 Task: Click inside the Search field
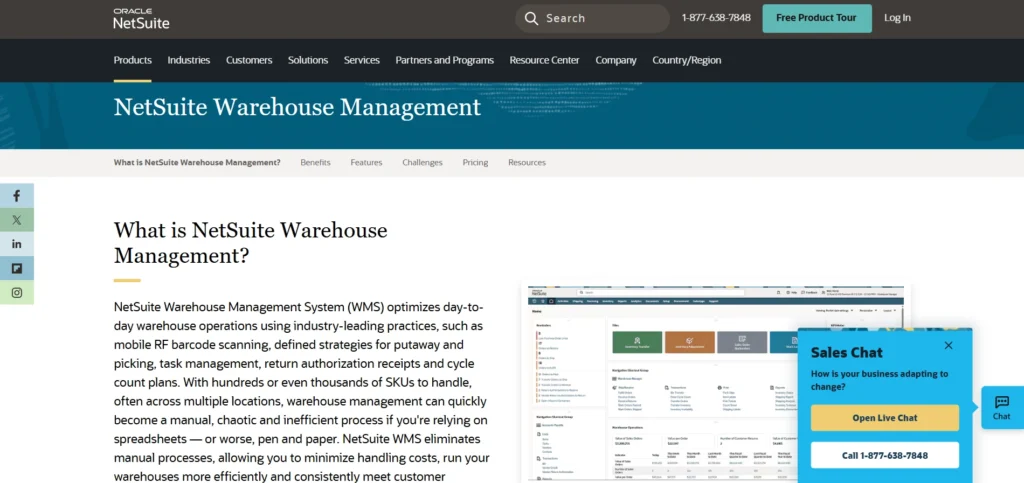(x=592, y=18)
